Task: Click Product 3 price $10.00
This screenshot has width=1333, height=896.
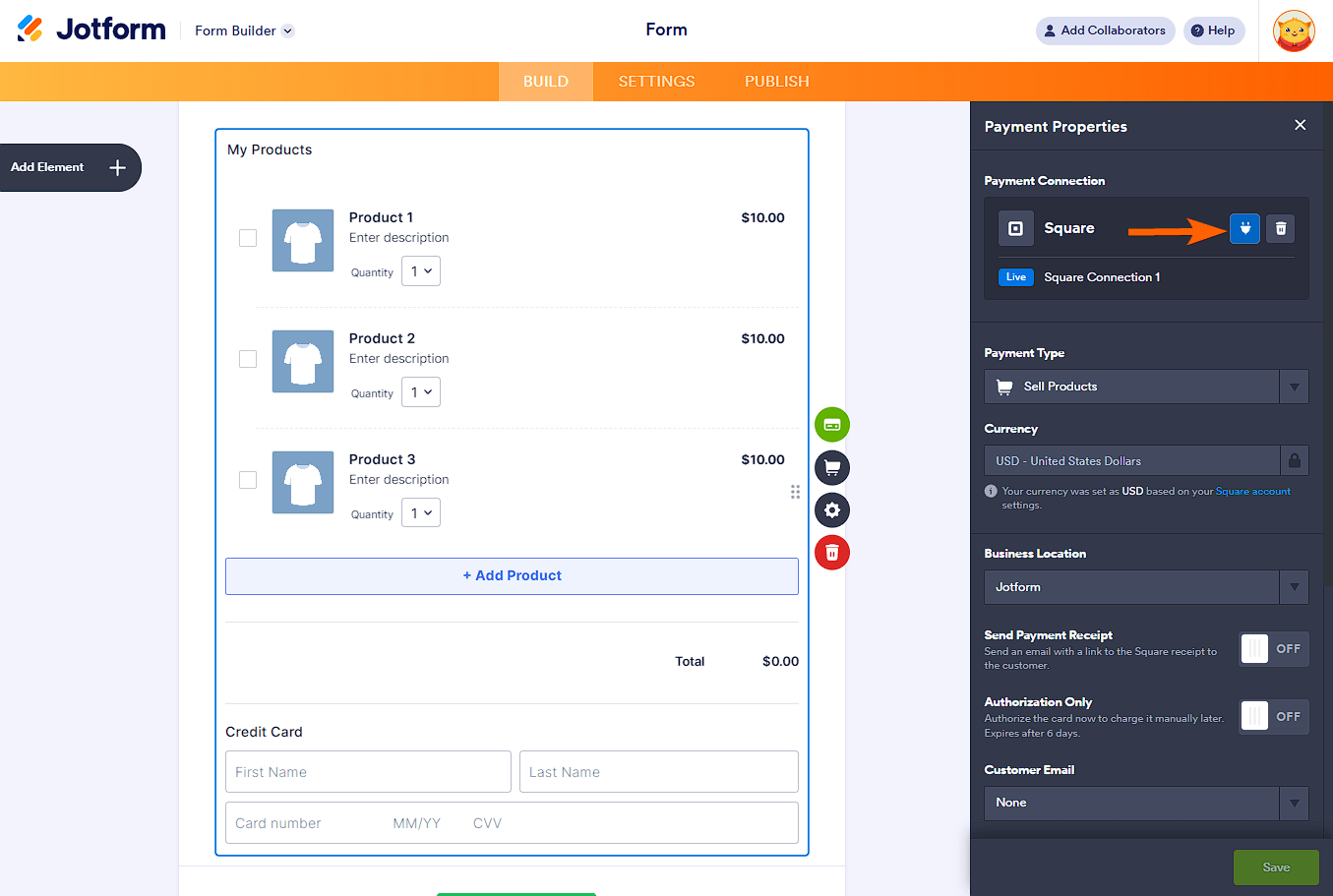Action: 762,459
